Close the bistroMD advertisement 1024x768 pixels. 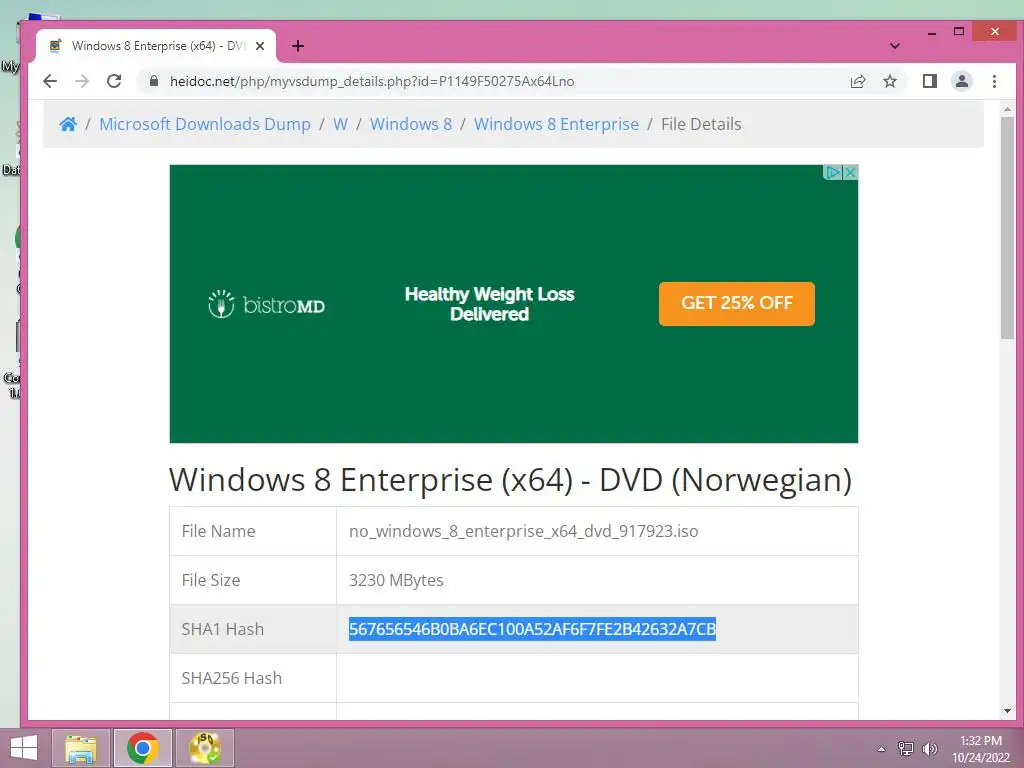coord(850,172)
